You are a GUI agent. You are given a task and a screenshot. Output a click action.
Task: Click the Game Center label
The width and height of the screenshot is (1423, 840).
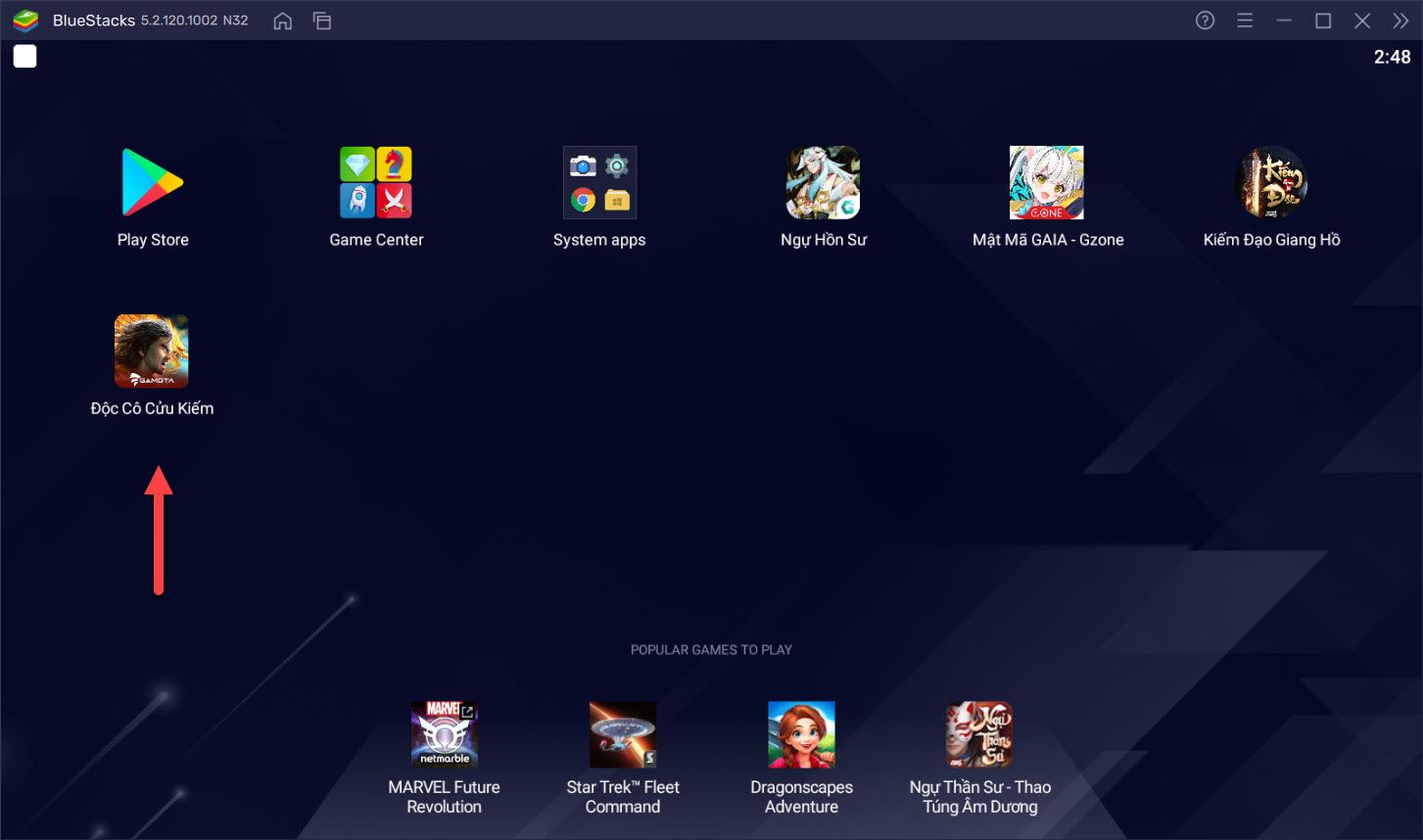[376, 240]
